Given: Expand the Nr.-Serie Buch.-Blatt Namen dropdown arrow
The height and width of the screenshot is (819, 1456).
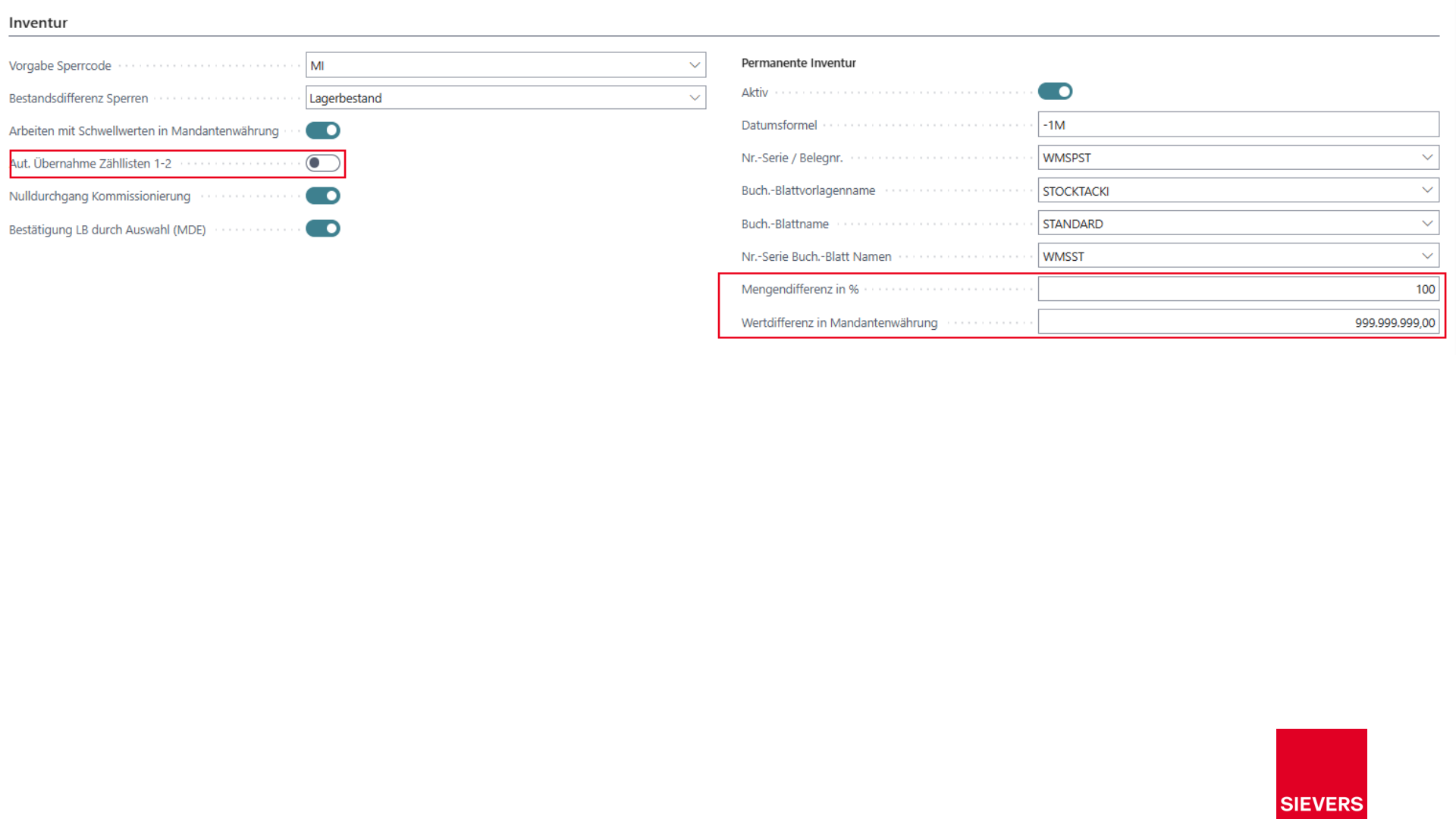Looking at the screenshot, I should pos(1427,256).
